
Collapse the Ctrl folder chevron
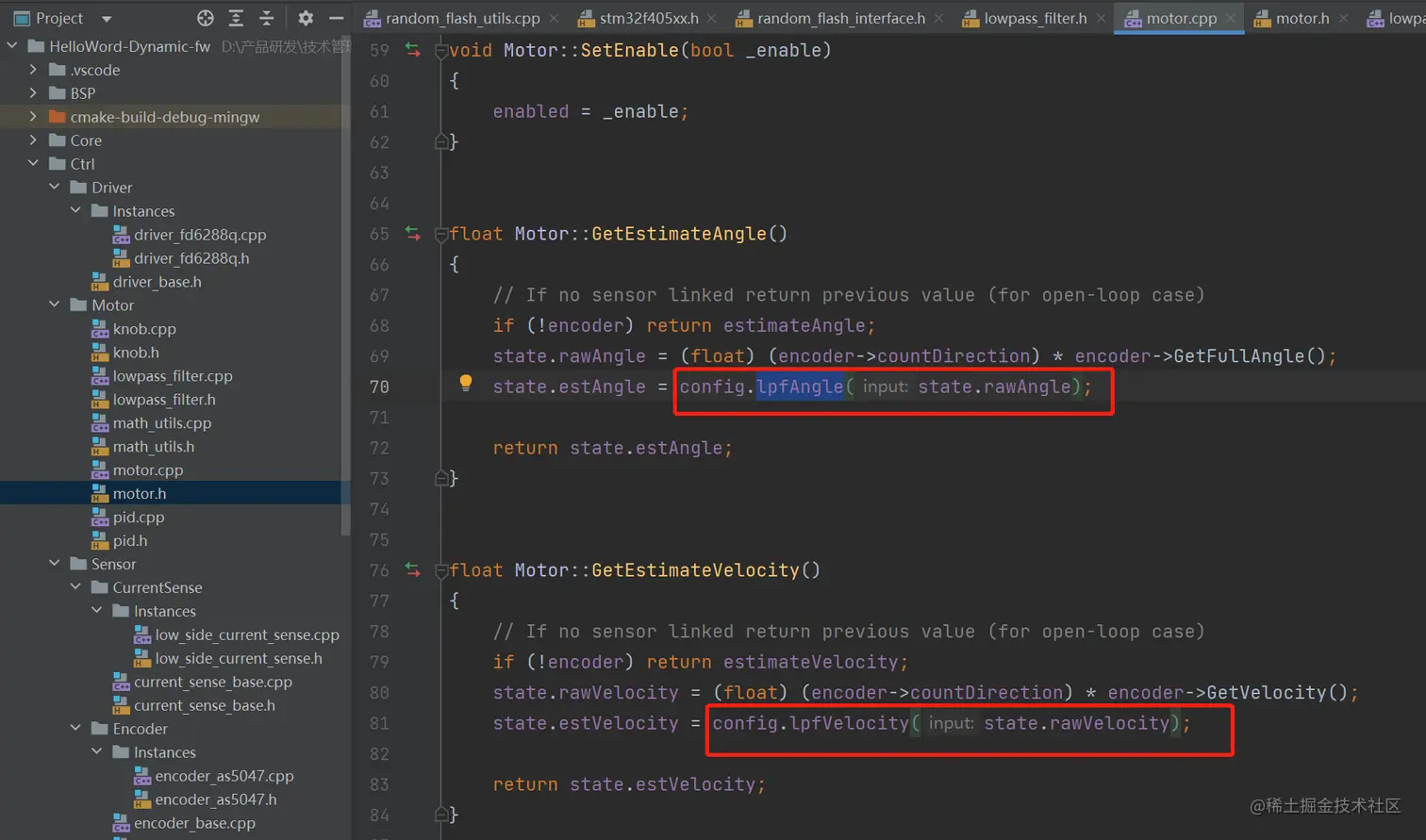[x=33, y=163]
